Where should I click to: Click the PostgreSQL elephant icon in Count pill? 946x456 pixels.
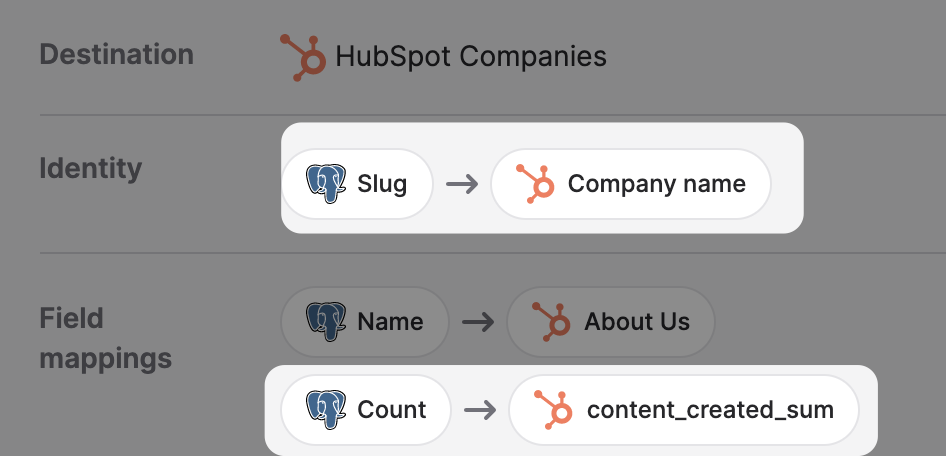(x=326, y=410)
